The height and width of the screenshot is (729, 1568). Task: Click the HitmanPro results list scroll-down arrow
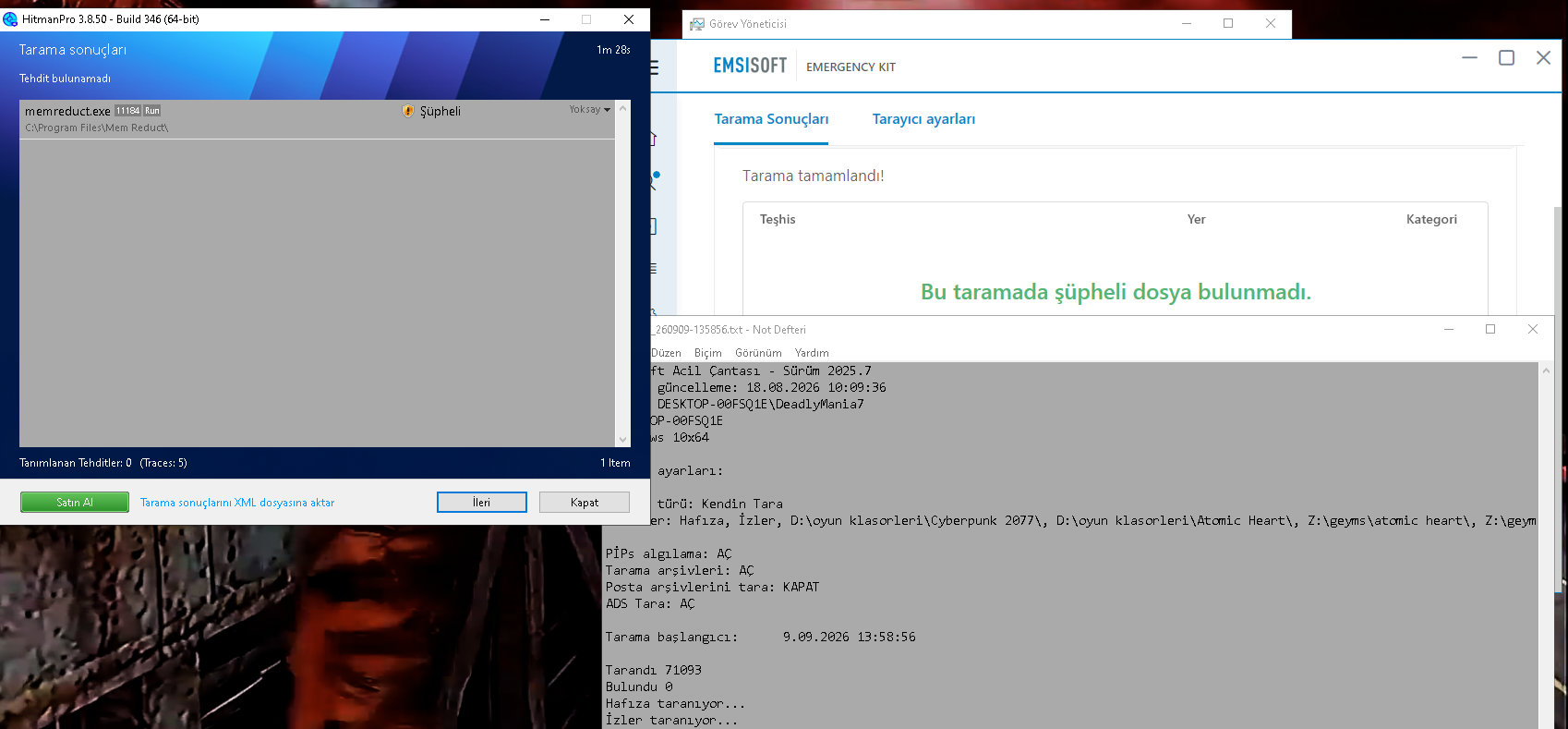pos(623,440)
